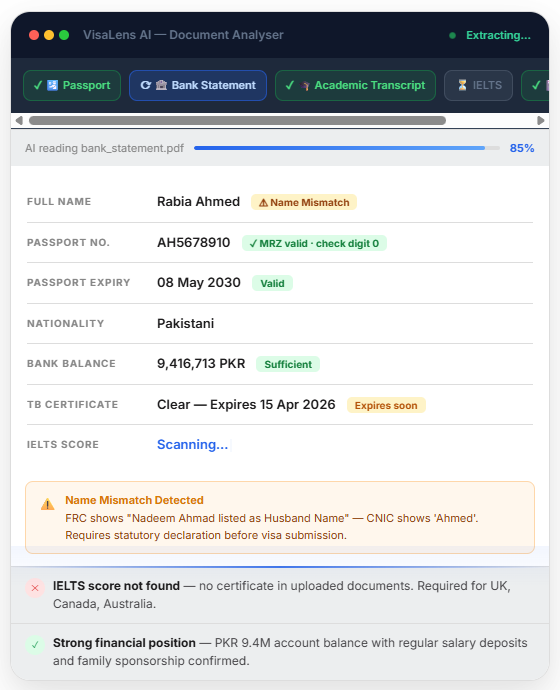The height and width of the screenshot is (690, 560).
Task: Click the Name Mismatch Detected heading
Action: [x=134, y=500]
